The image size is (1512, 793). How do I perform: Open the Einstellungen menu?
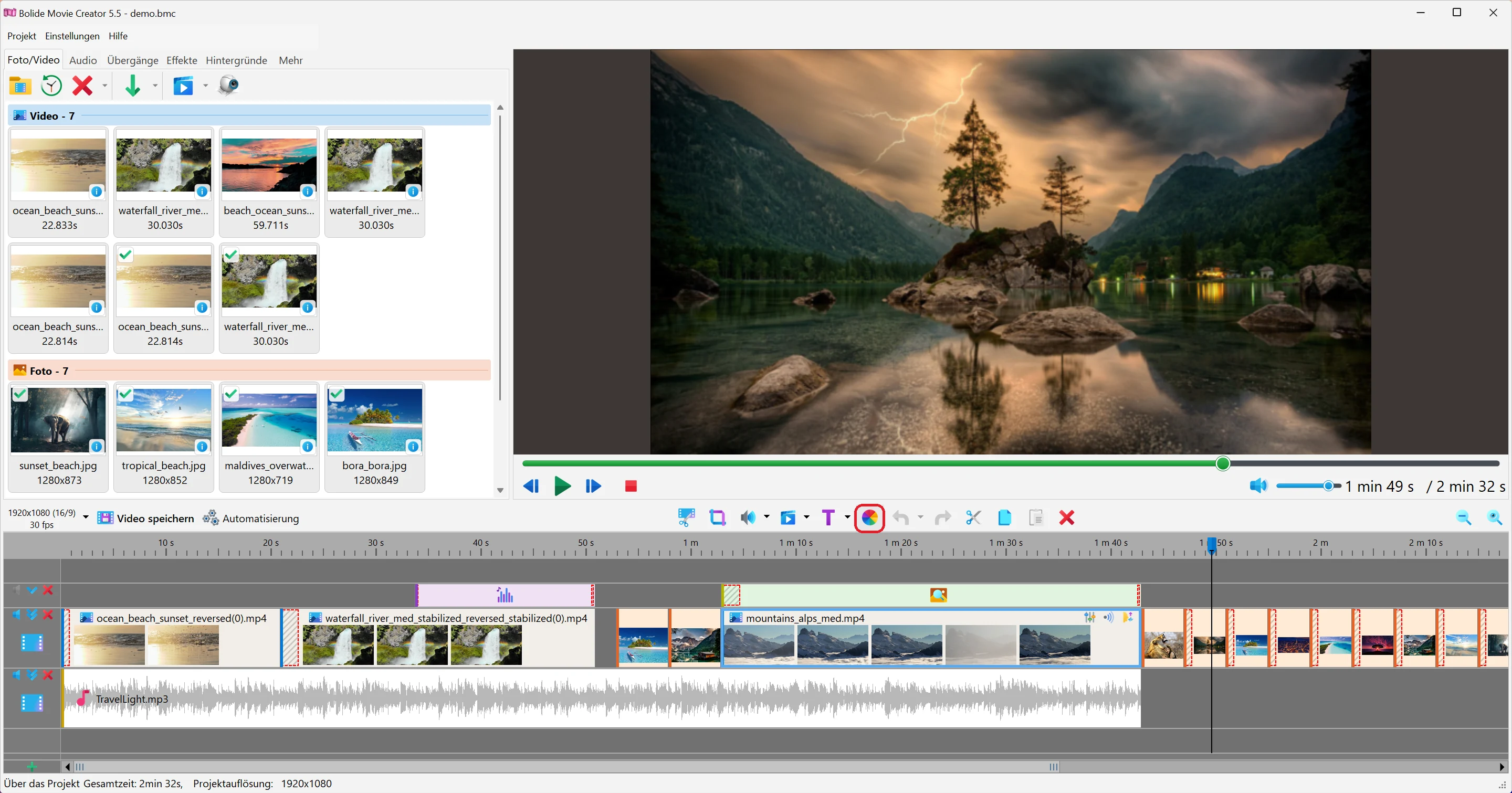coord(72,36)
